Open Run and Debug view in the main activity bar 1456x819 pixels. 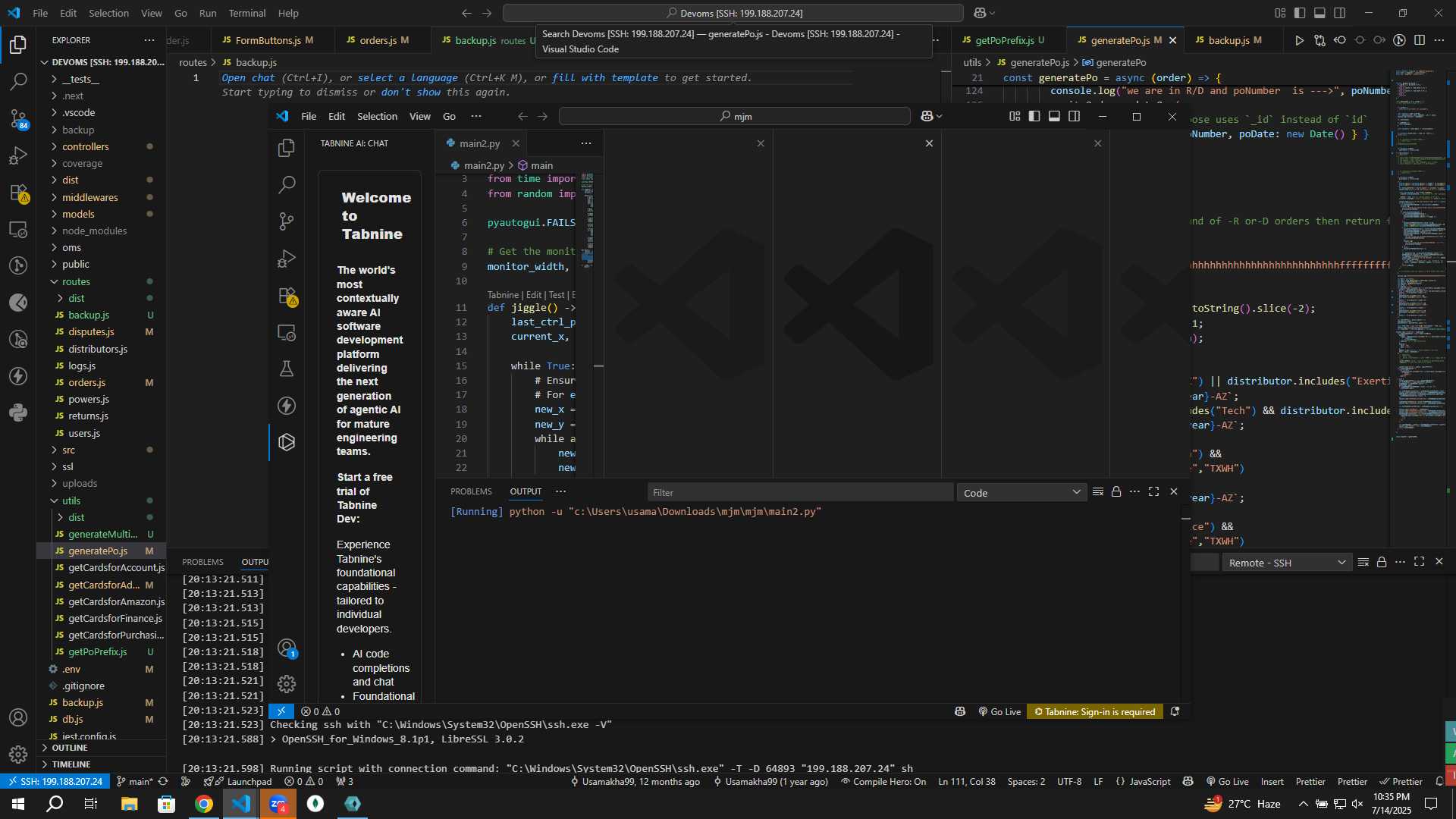[x=18, y=155]
